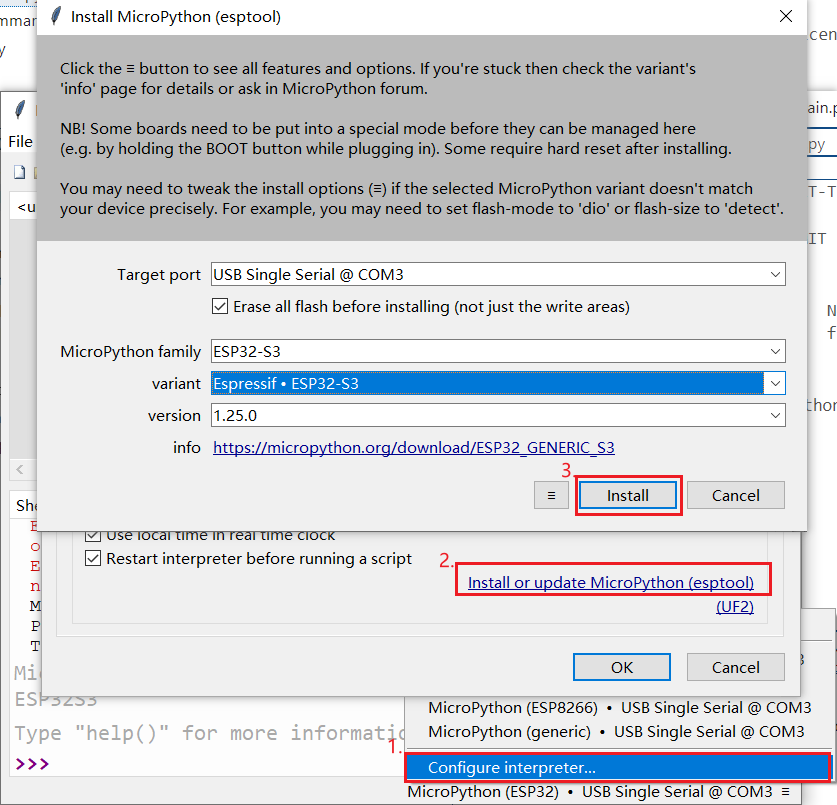Close the Install MicroPython (esptool) window
Viewport: 837px width, 805px height.
786,17
